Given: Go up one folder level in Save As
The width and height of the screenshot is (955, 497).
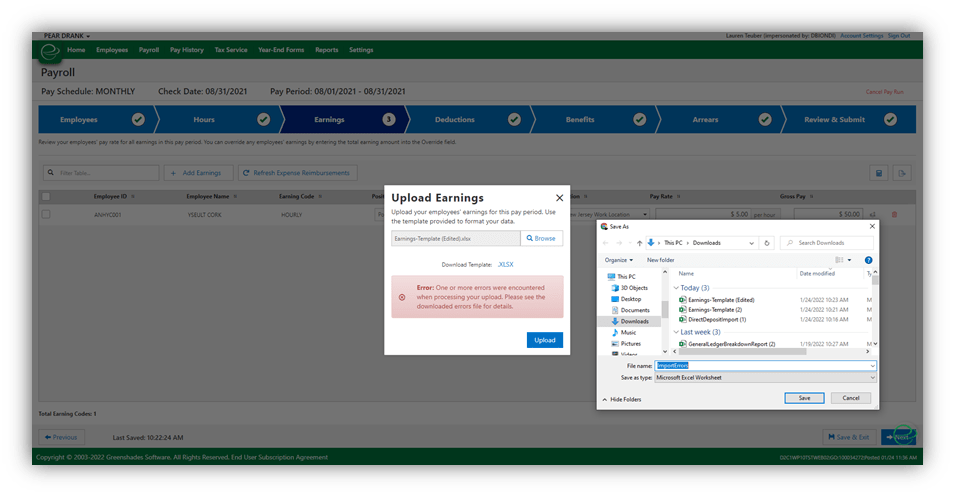Looking at the screenshot, I should [x=638, y=242].
